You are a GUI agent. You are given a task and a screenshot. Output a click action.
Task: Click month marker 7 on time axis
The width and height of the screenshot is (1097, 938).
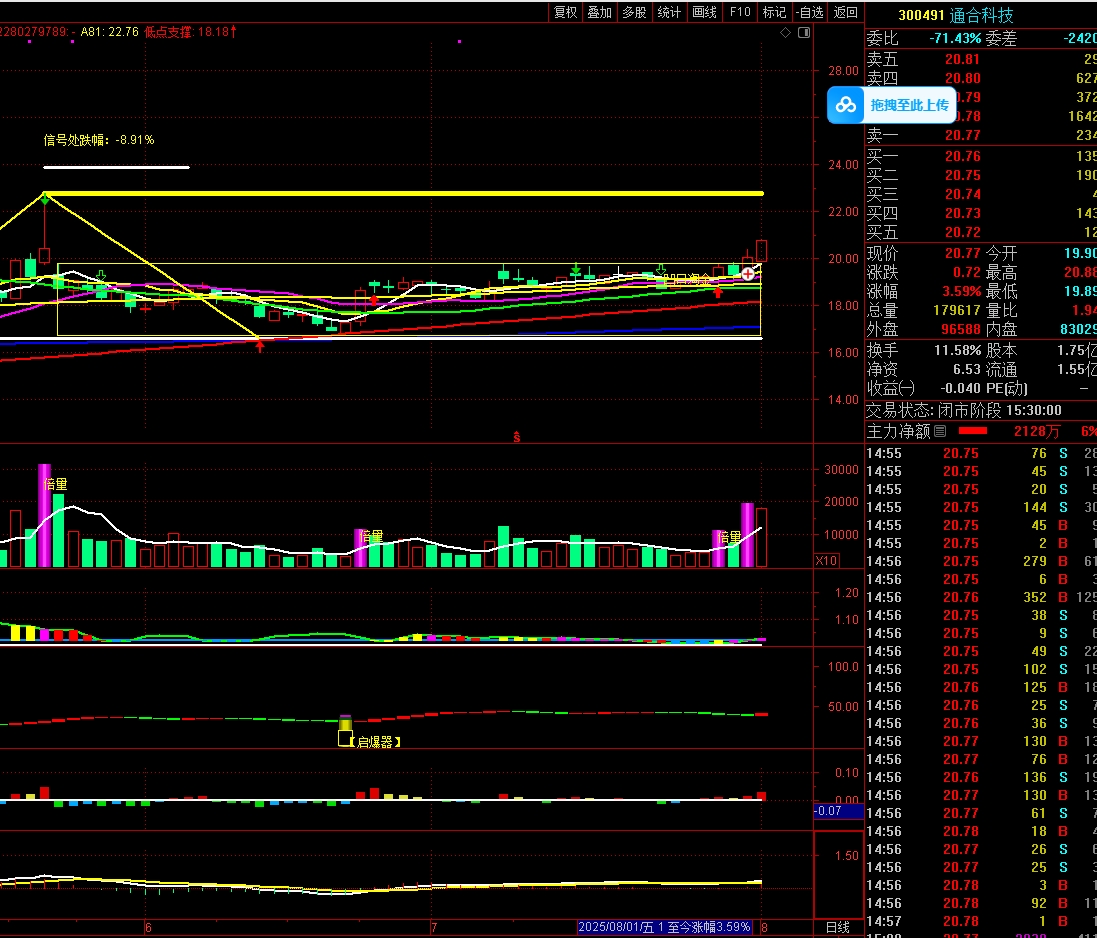pyautogui.click(x=434, y=928)
